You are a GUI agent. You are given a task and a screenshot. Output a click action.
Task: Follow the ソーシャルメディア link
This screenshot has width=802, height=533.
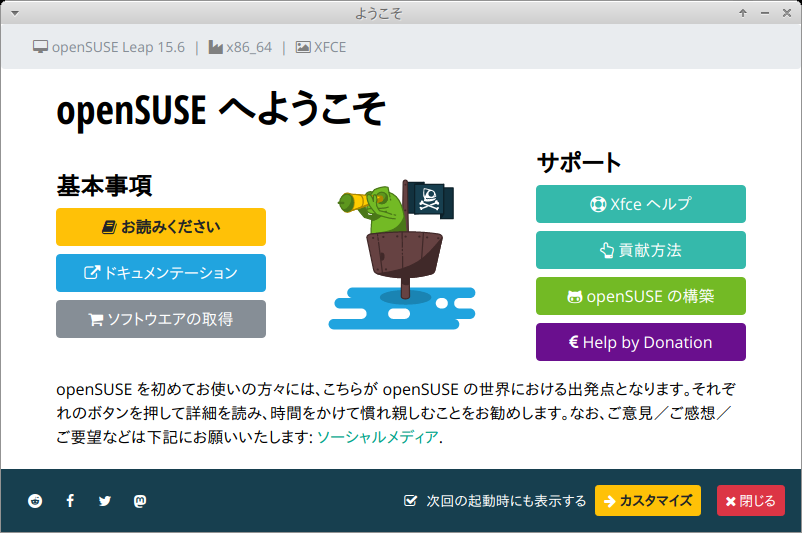[377, 437]
